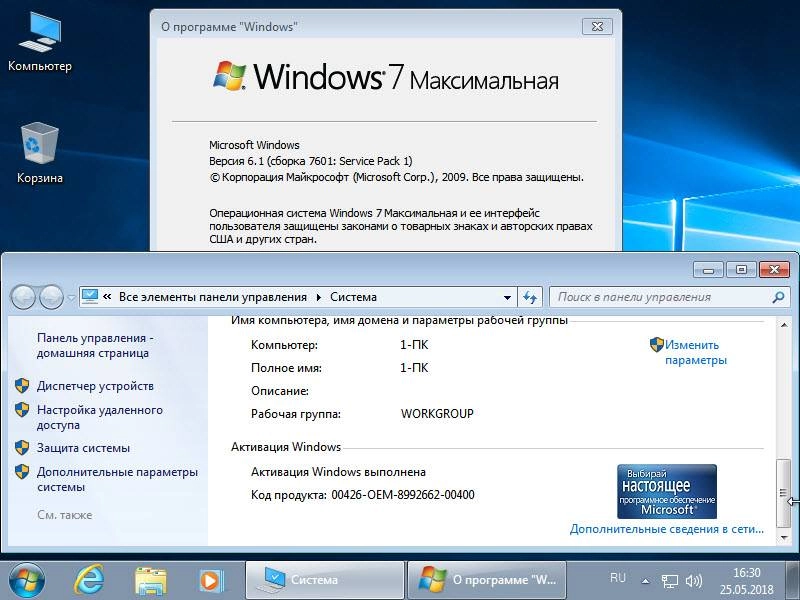The width and height of the screenshot is (800, 600).
Task: Open Панель управления - домашняя страница link
Action: tap(95, 345)
